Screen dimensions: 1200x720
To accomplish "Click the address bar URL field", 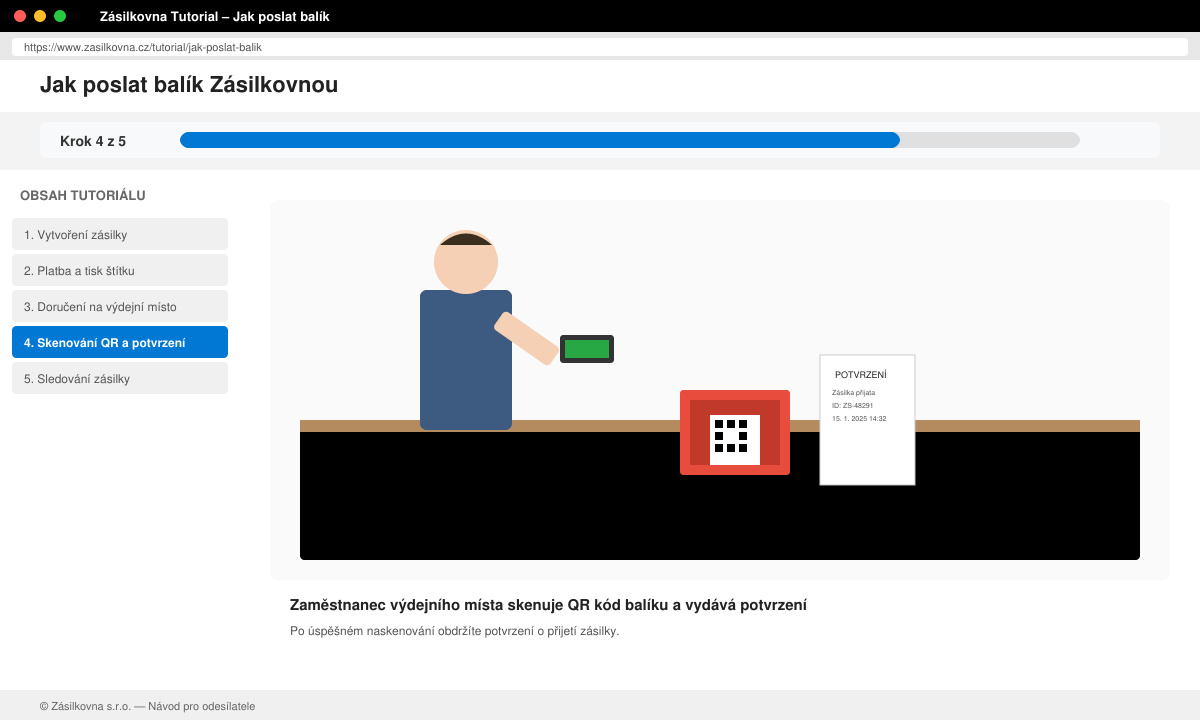I will pyautogui.click(x=600, y=47).
